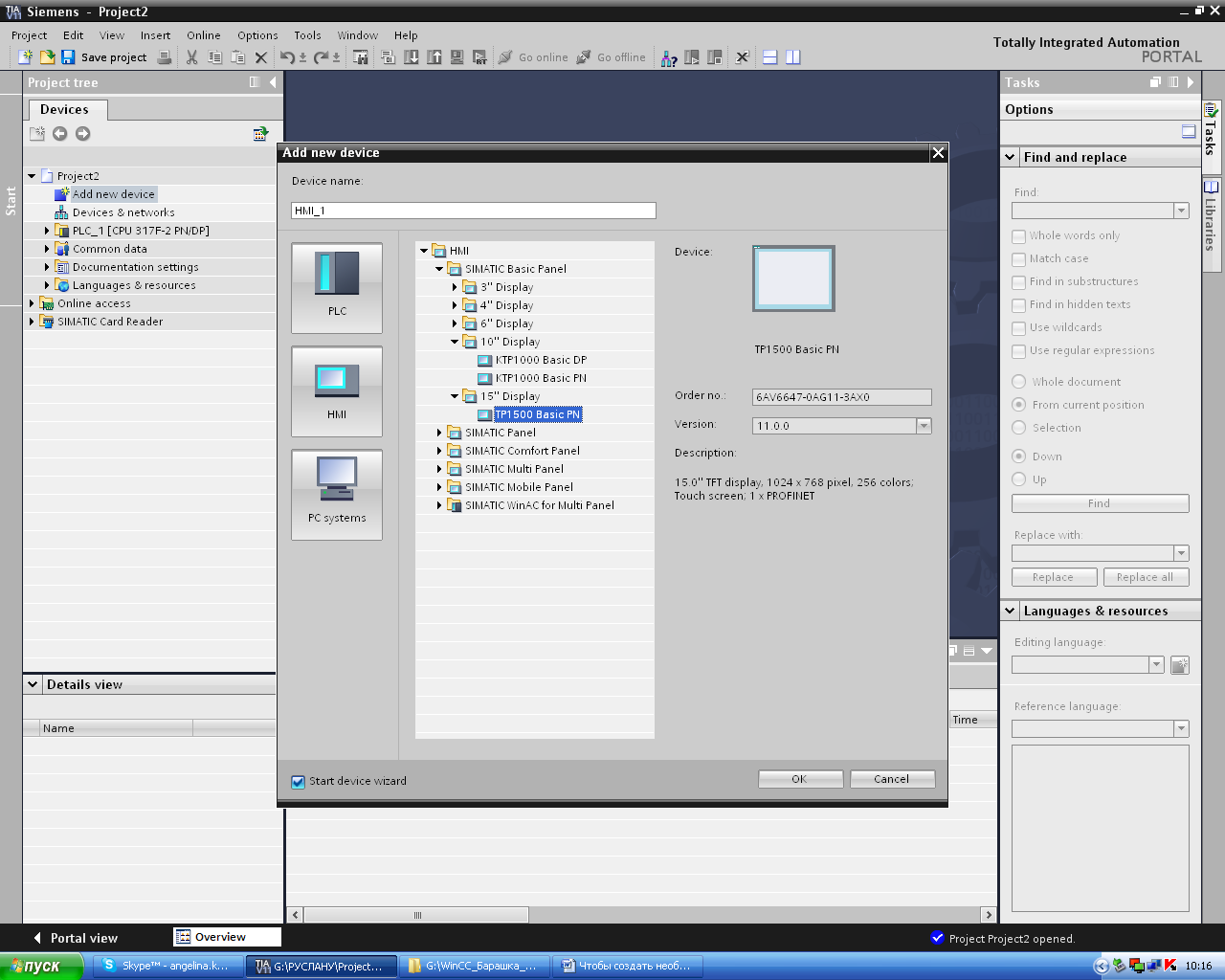This screenshot has height=980, width=1225.
Task: Click the Delete X toolbar icon
Action: pos(260,57)
